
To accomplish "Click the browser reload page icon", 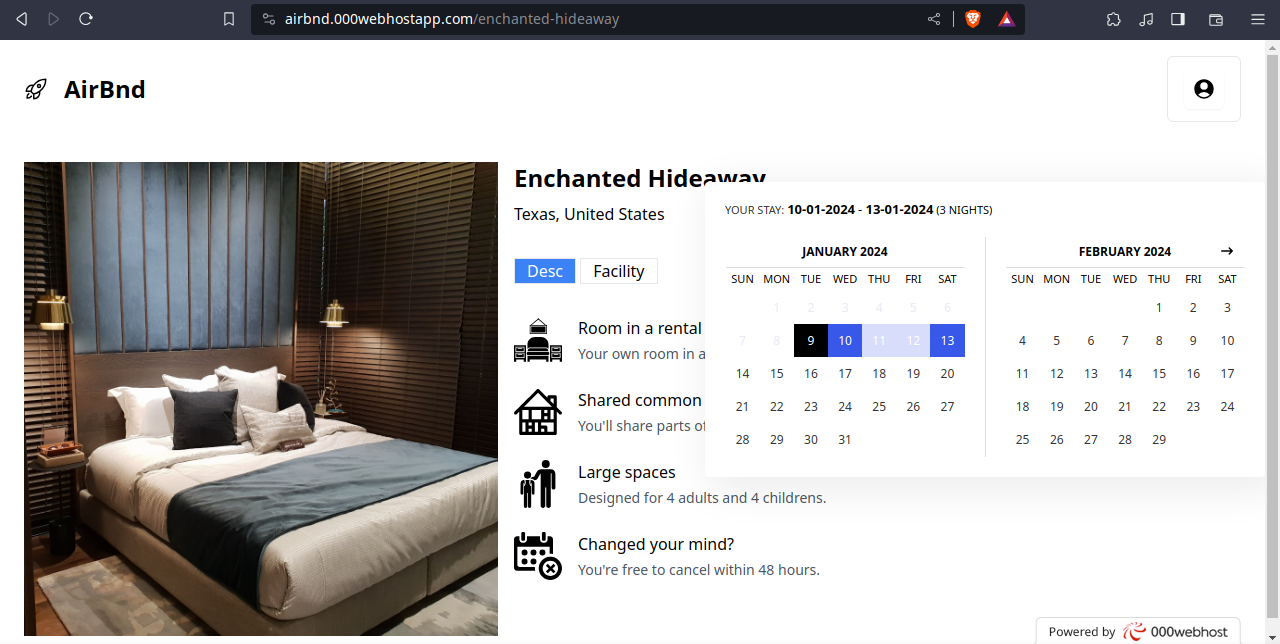I will (86, 19).
